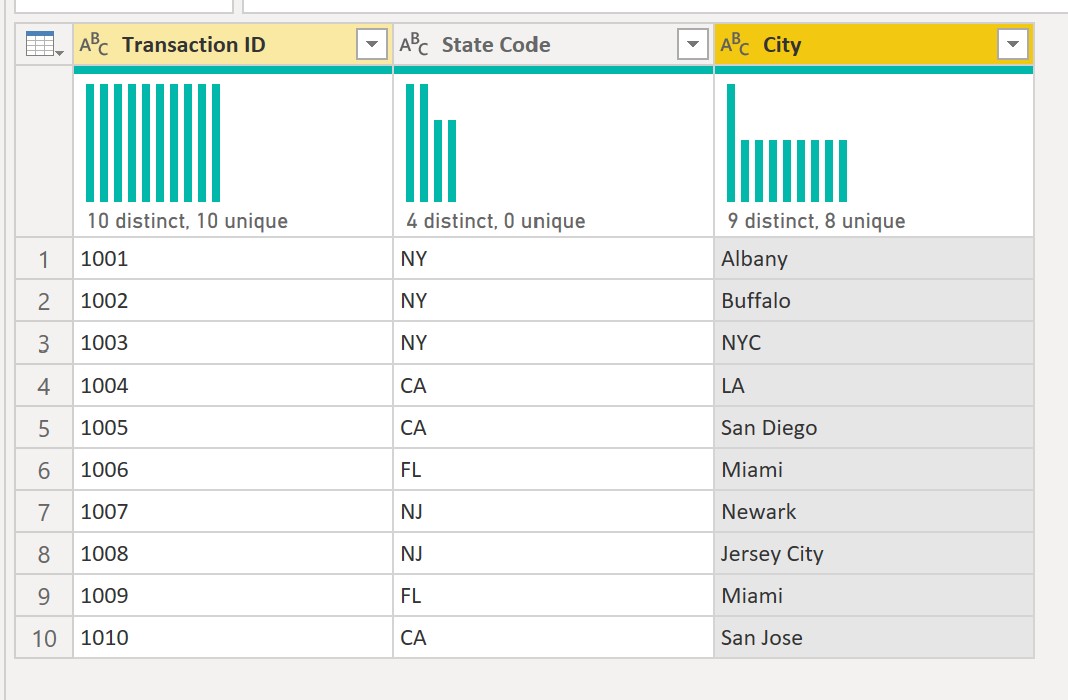Click cell 1010

tap(233, 638)
